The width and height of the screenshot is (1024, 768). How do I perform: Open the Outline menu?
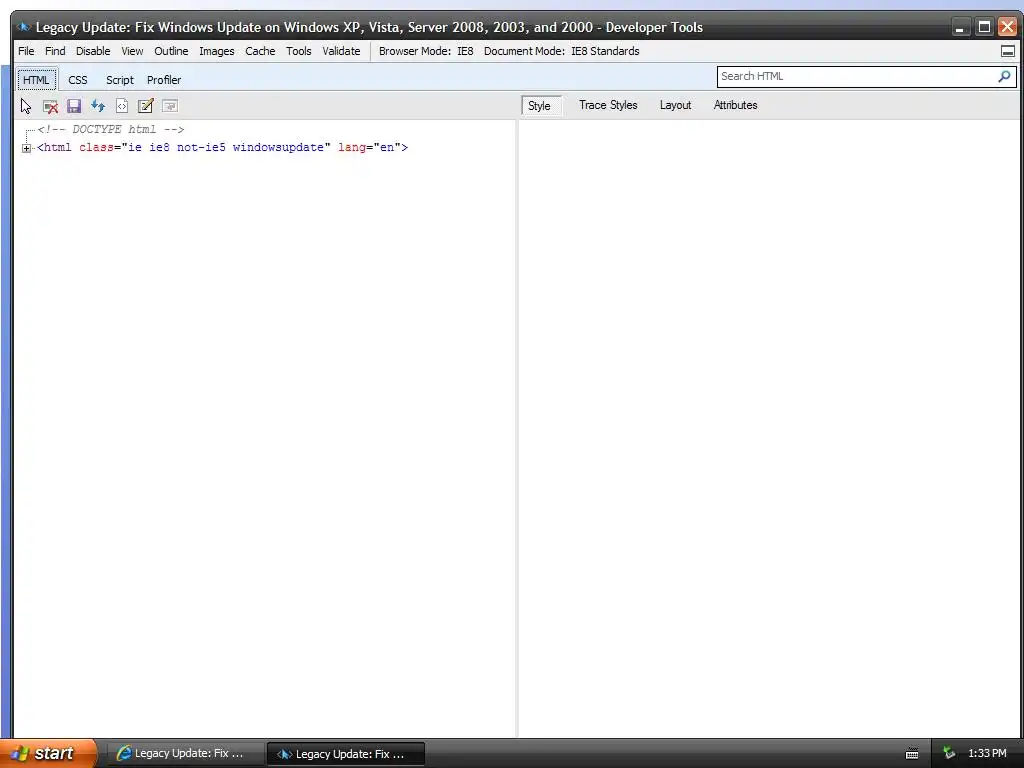point(171,51)
